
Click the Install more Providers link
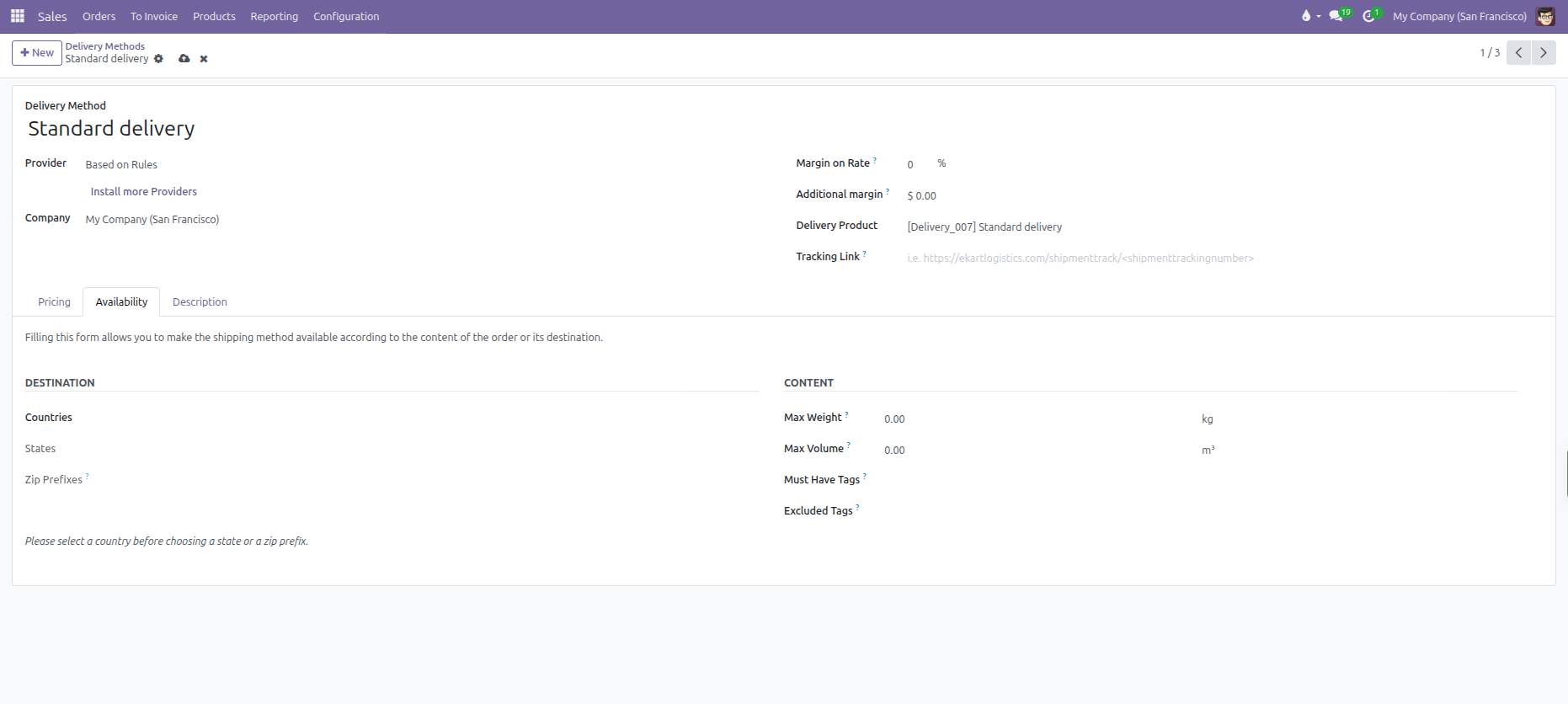[143, 191]
